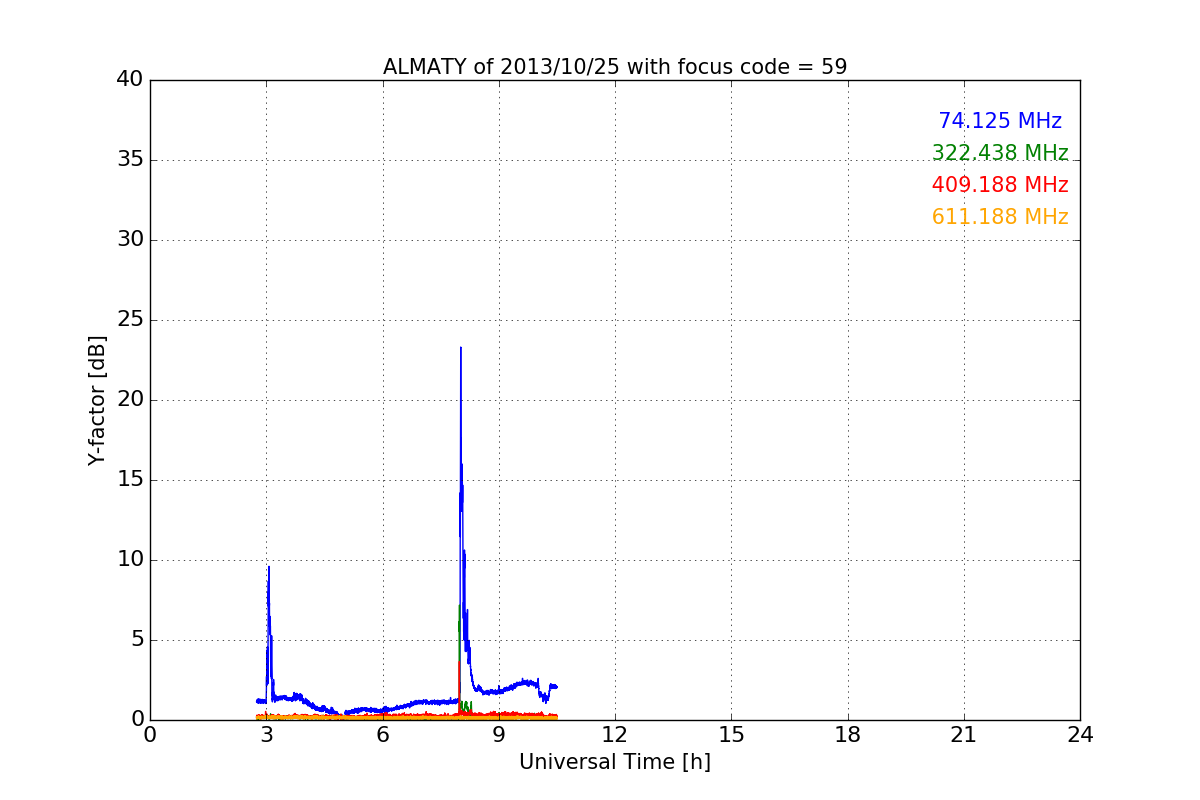Click y-axis tick label 35

coord(129,160)
